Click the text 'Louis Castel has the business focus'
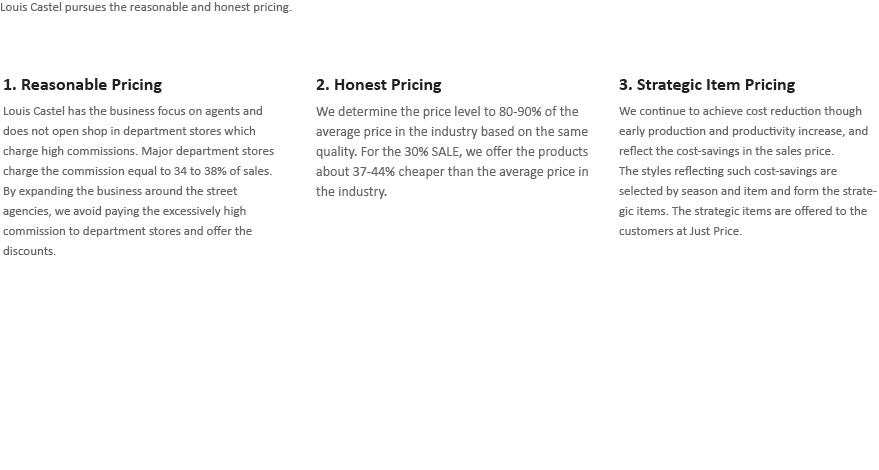 [94, 111]
